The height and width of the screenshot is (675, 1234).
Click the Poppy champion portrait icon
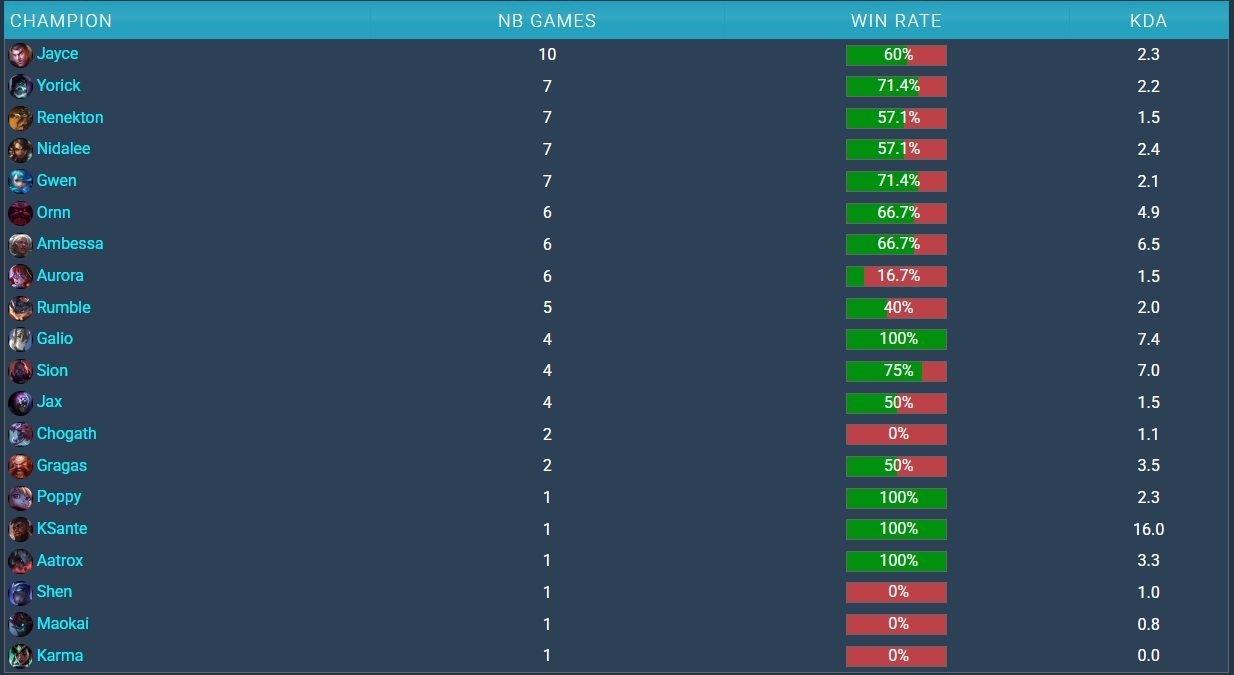(x=20, y=498)
